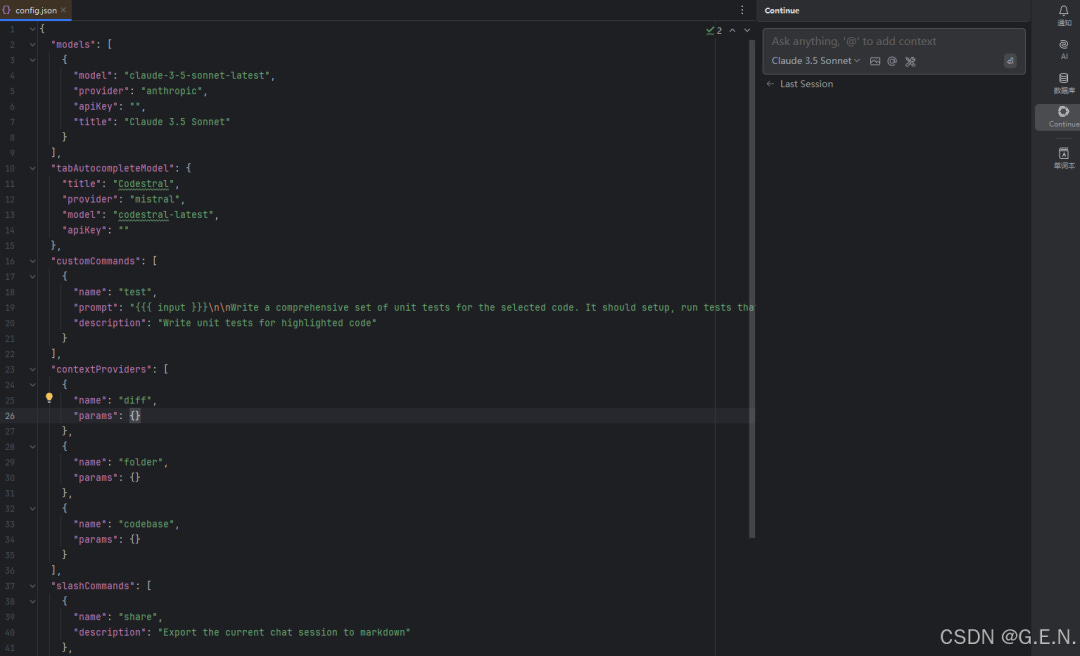Click the @ add-context icon in Continue input

[x=891, y=61]
